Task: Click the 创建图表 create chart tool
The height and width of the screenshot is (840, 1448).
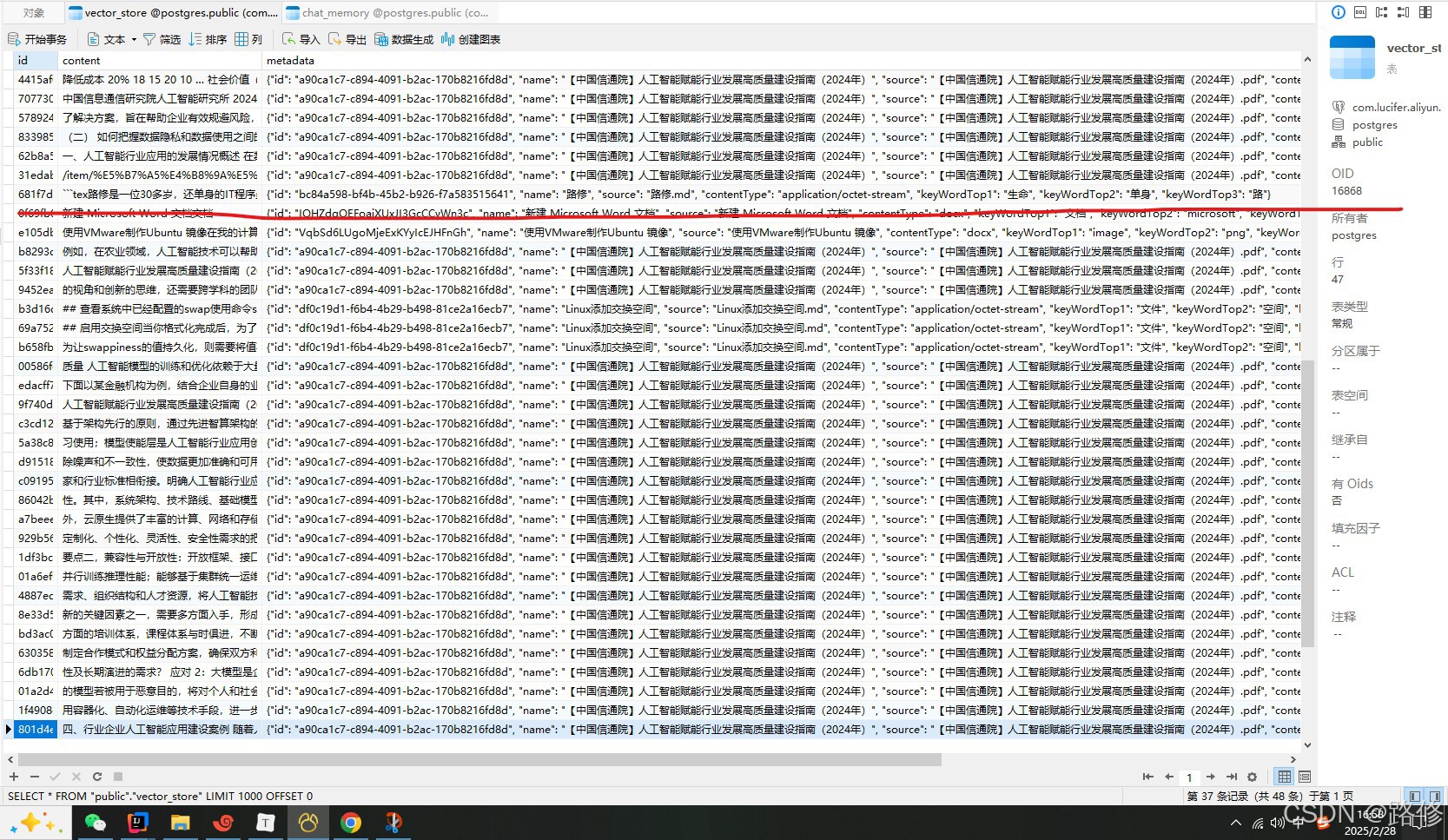Action: [471, 39]
